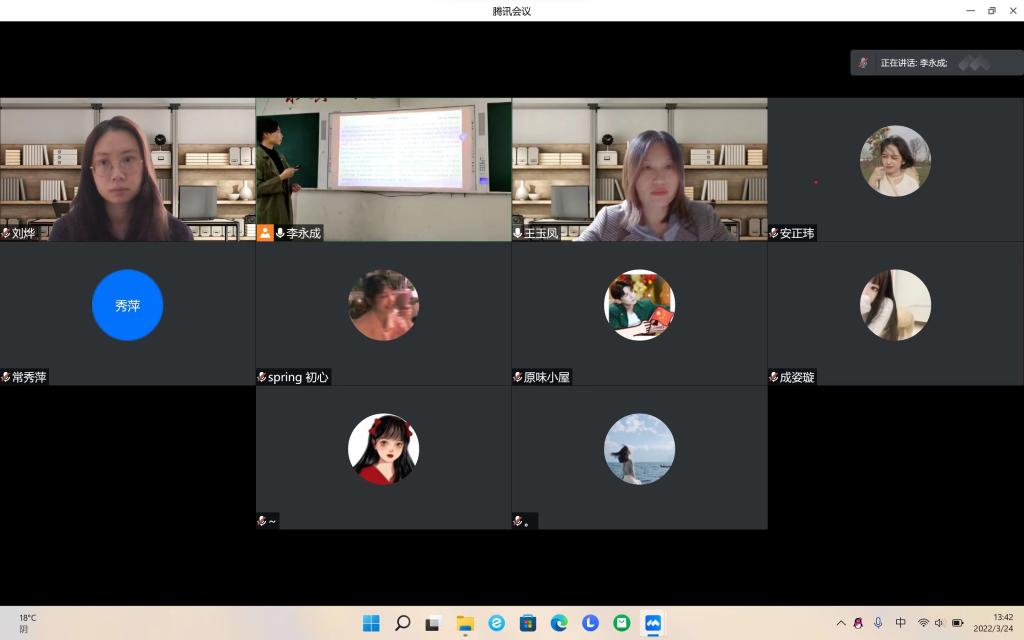Click muted mic icon beside 安正玮

tap(774, 233)
